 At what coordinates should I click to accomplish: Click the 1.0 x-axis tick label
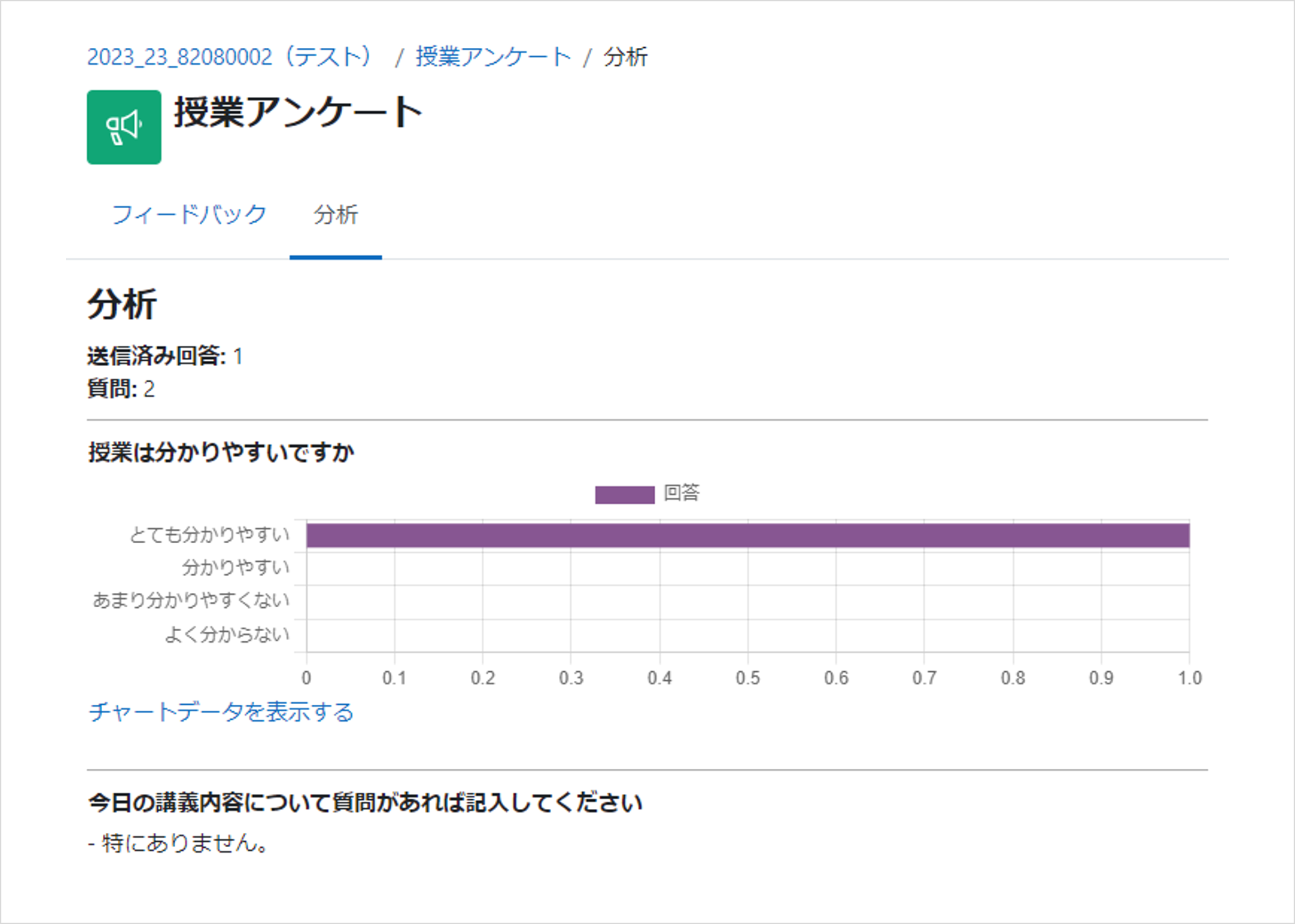tap(1190, 678)
